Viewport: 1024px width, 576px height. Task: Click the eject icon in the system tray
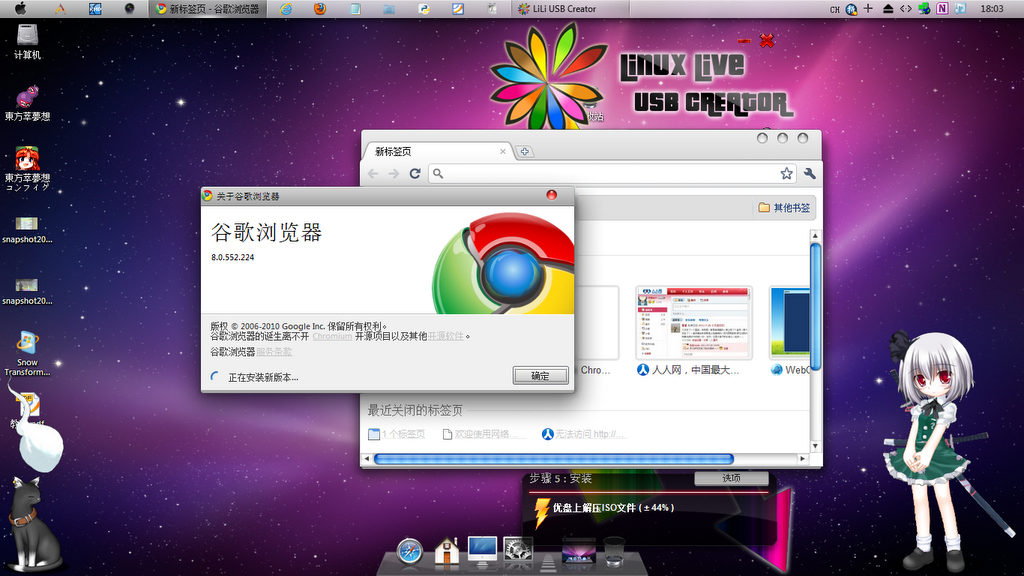pos(888,8)
